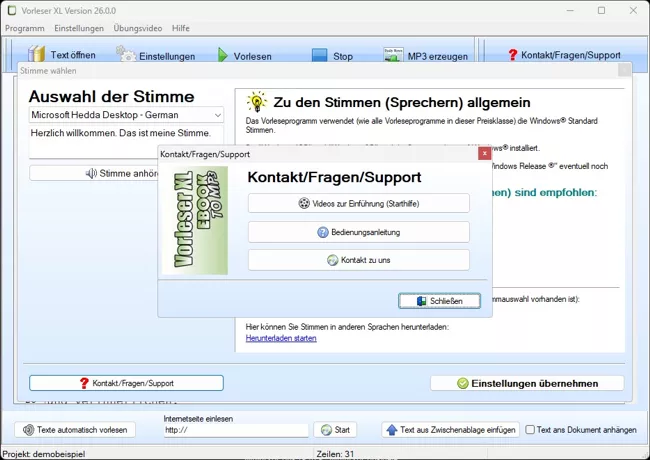The height and width of the screenshot is (460, 650).
Task: Start reading with the green Vorlesen play icon
Action: click(x=223, y=55)
